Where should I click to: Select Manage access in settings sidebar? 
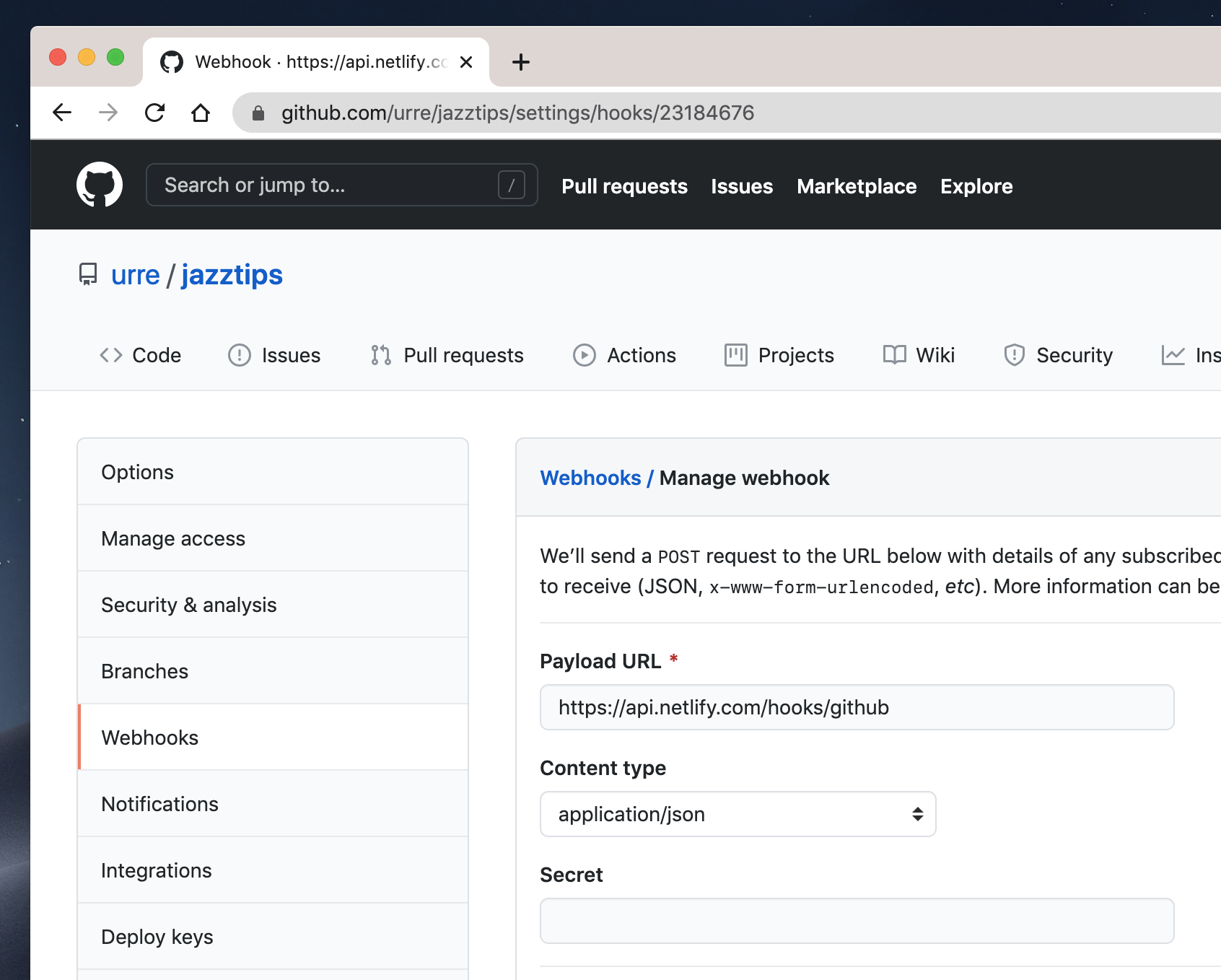(x=273, y=538)
